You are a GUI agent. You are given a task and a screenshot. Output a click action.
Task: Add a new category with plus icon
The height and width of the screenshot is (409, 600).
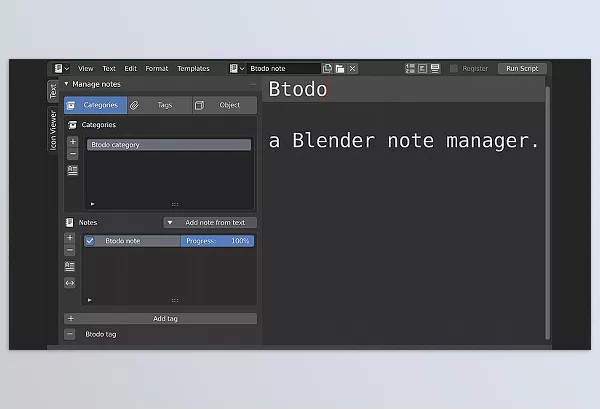(x=72, y=143)
